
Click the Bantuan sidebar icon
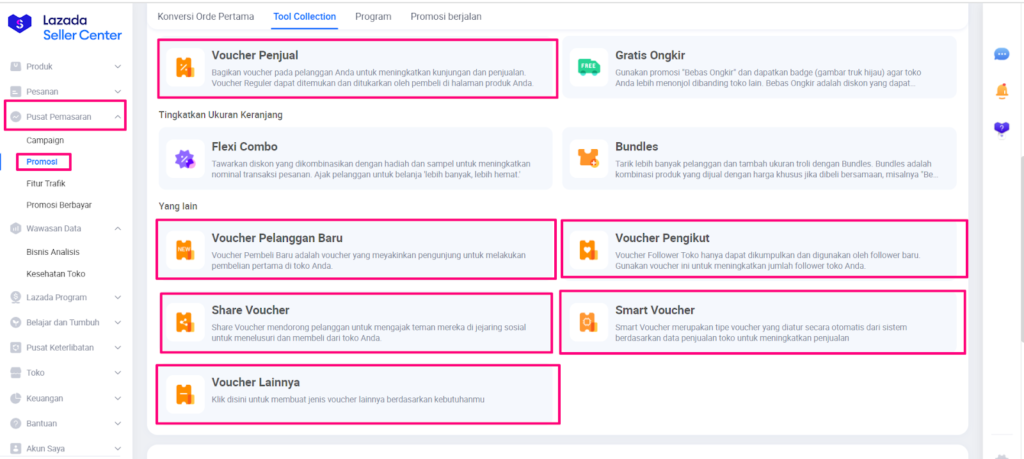coord(16,424)
